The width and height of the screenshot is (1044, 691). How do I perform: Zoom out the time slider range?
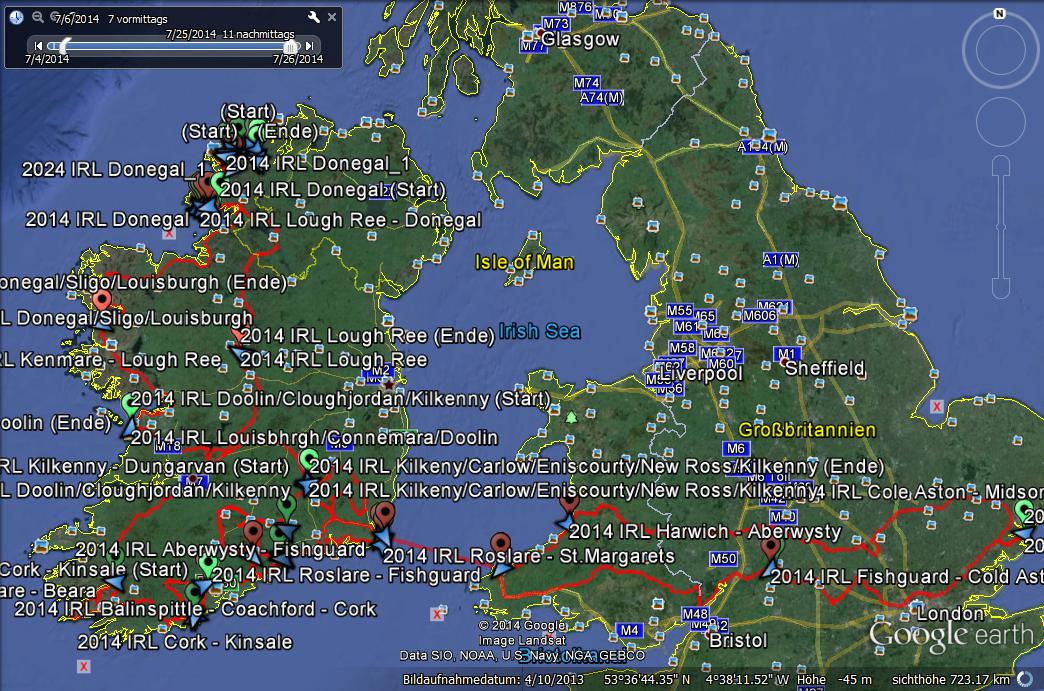pos(37,17)
